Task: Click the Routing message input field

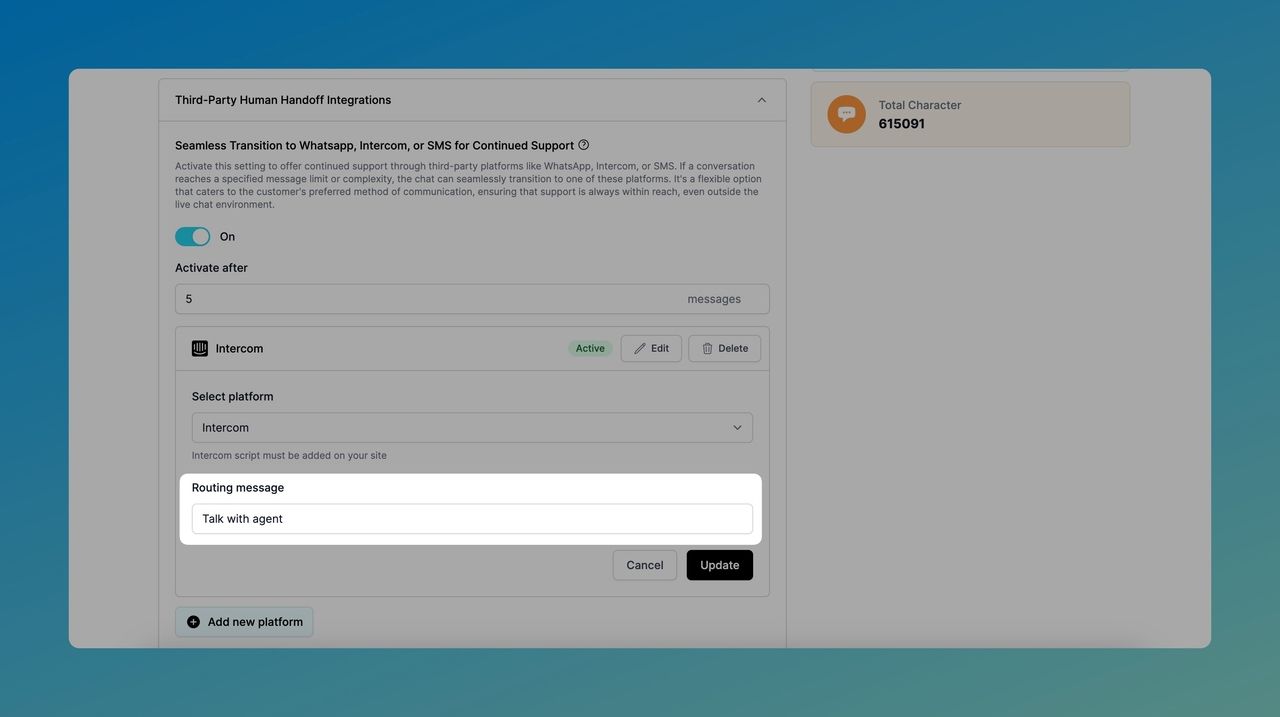Action: pyautogui.click(x=472, y=519)
